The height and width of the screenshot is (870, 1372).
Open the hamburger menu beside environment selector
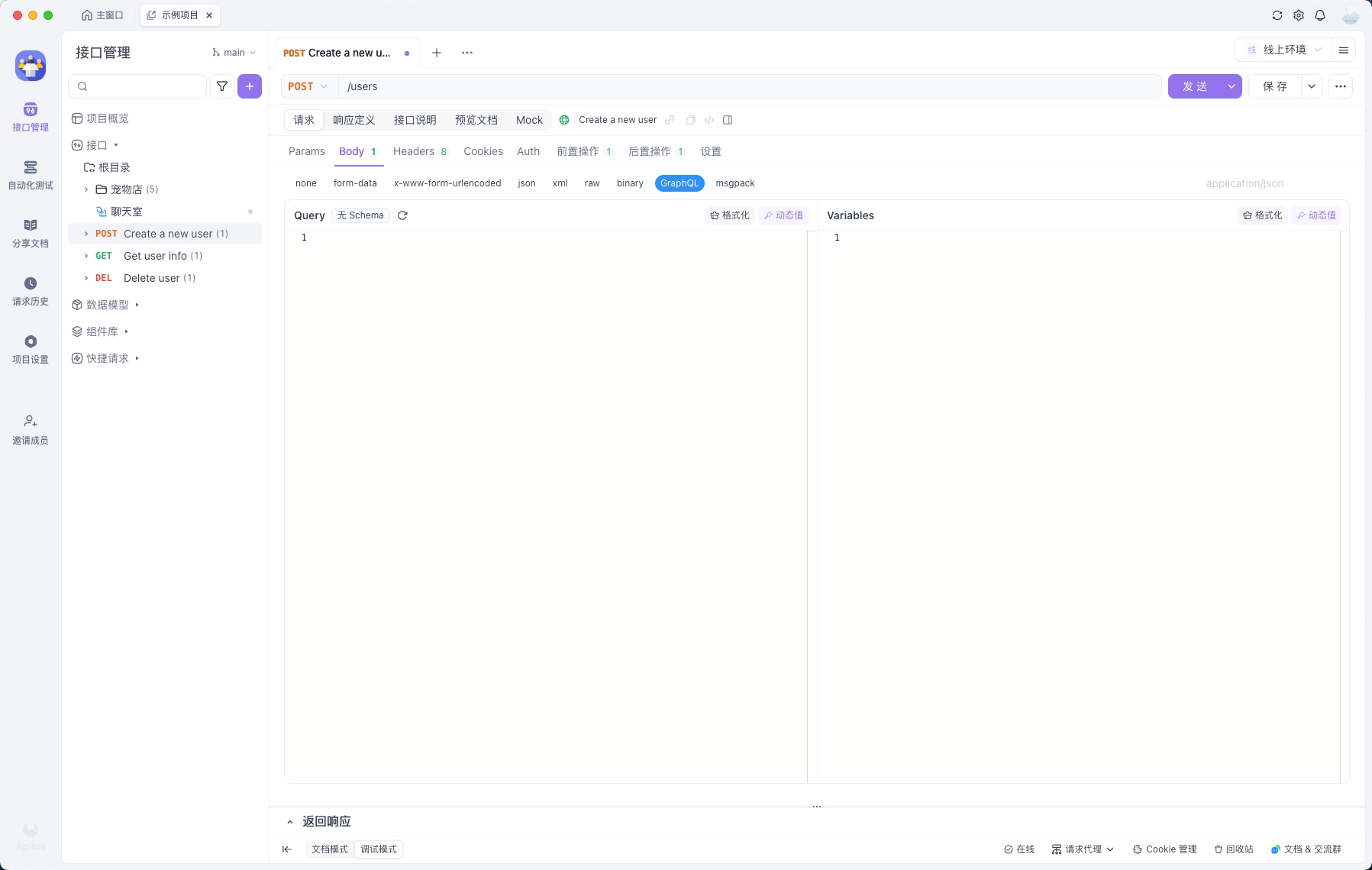point(1344,50)
